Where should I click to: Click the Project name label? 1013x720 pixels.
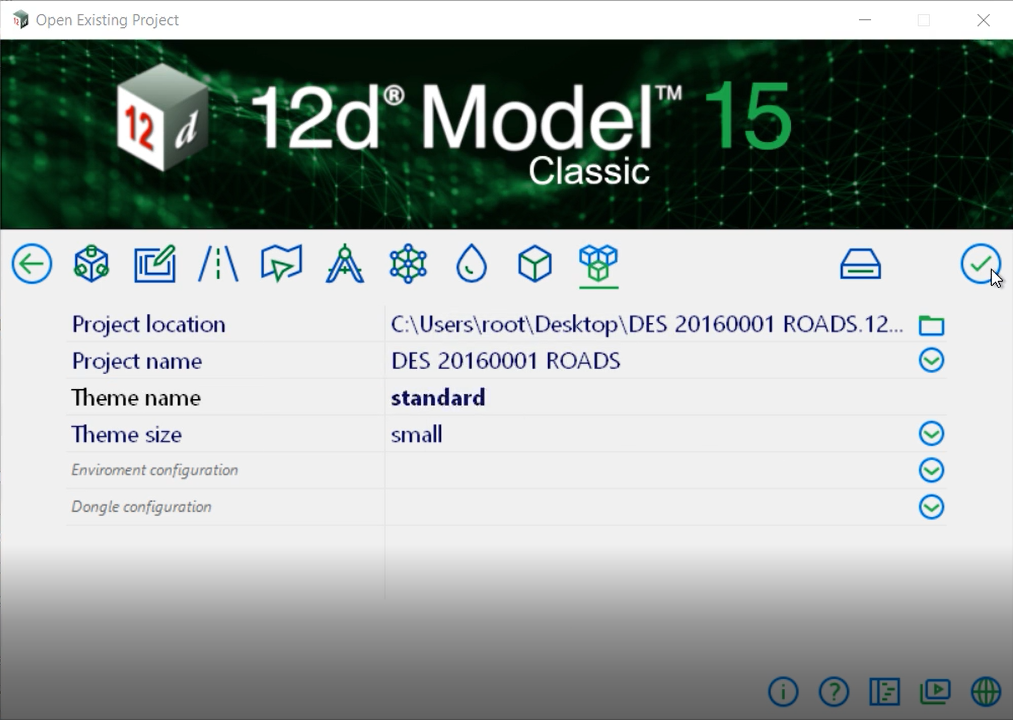(x=137, y=361)
